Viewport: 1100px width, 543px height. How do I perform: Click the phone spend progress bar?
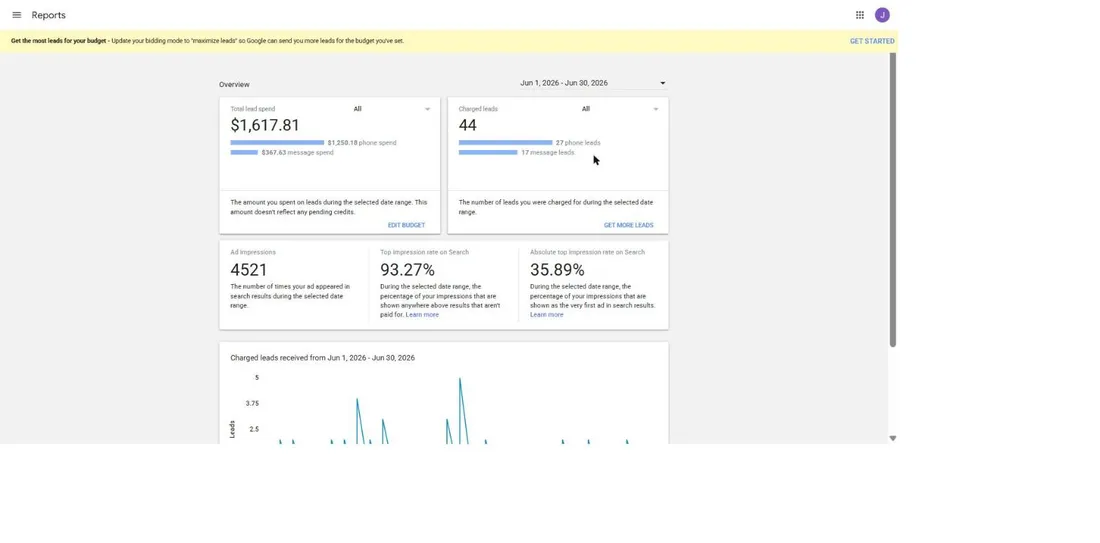click(277, 142)
